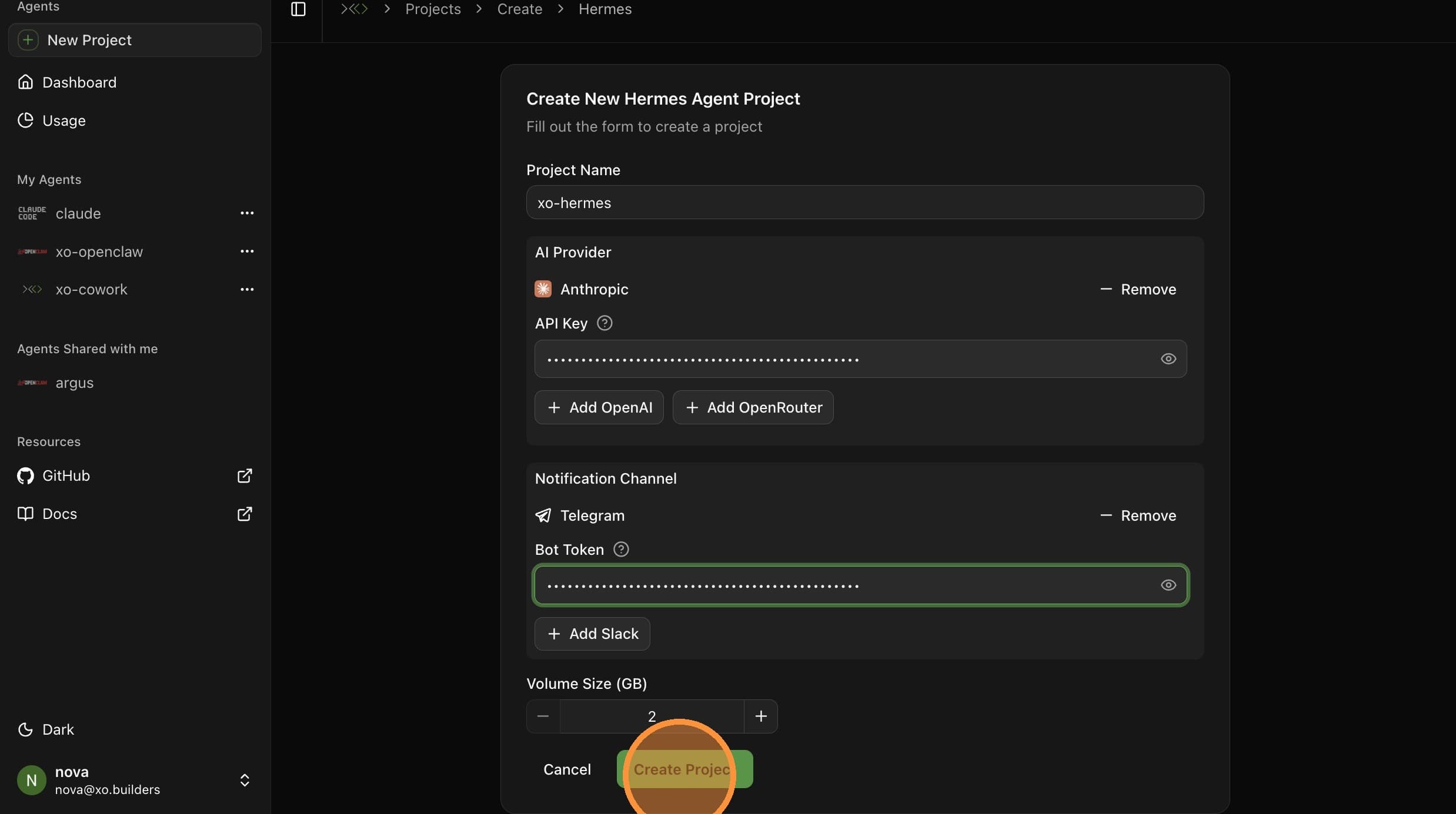Screen dimensions: 1456x814
Task: Edit the Project Name field
Action: (x=865, y=202)
